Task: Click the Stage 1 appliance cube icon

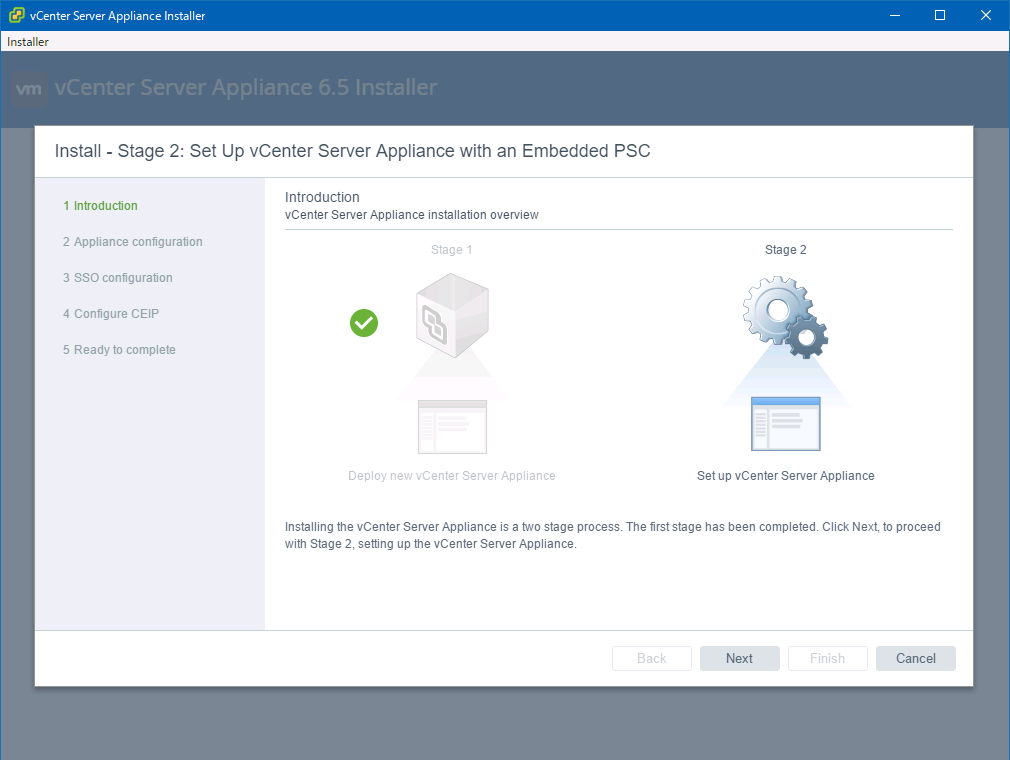Action: (x=452, y=316)
